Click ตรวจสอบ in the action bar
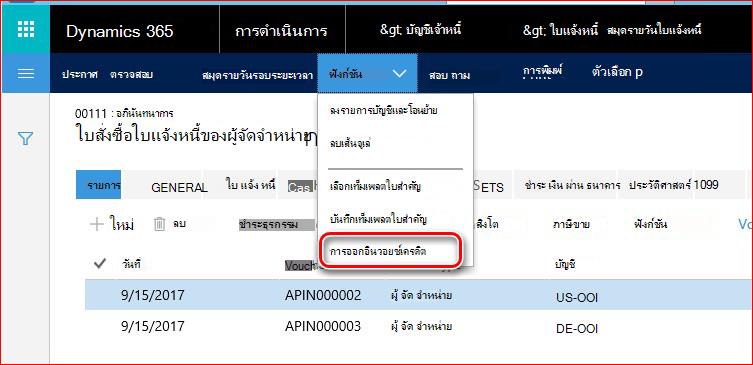 point(132,74)
